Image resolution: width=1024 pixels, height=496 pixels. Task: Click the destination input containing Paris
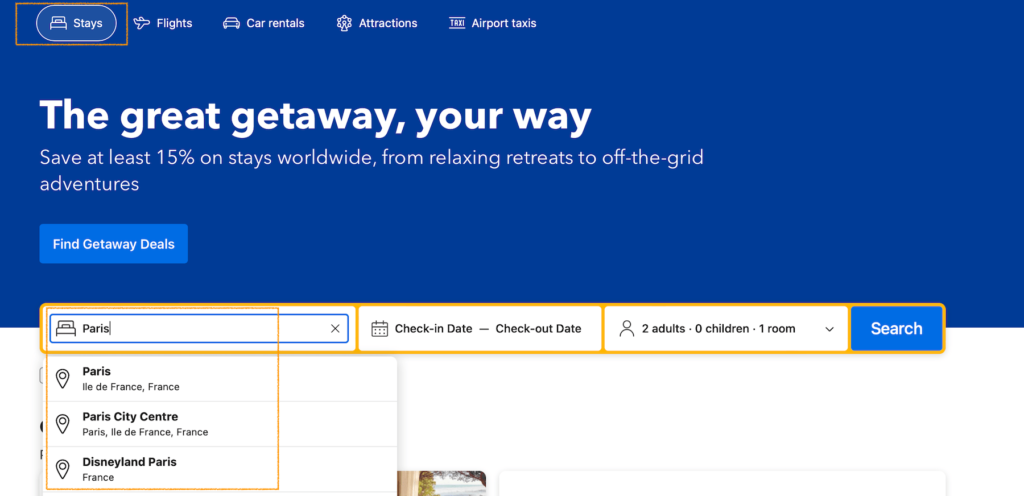199,329
